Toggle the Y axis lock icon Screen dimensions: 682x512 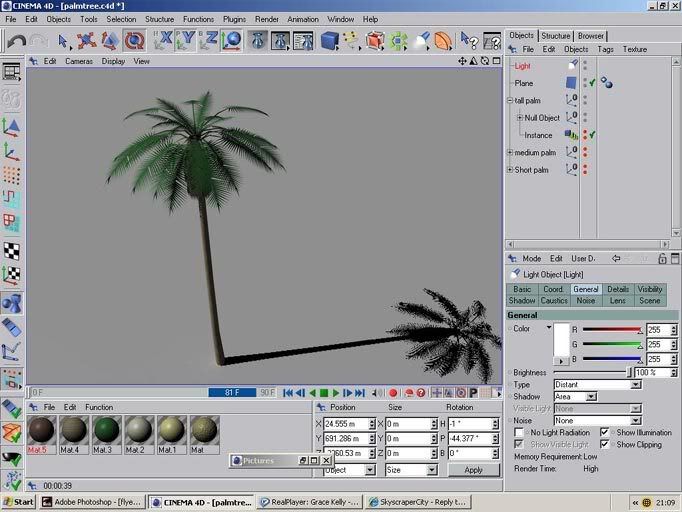pyautogui.click(x=187, y=41)
